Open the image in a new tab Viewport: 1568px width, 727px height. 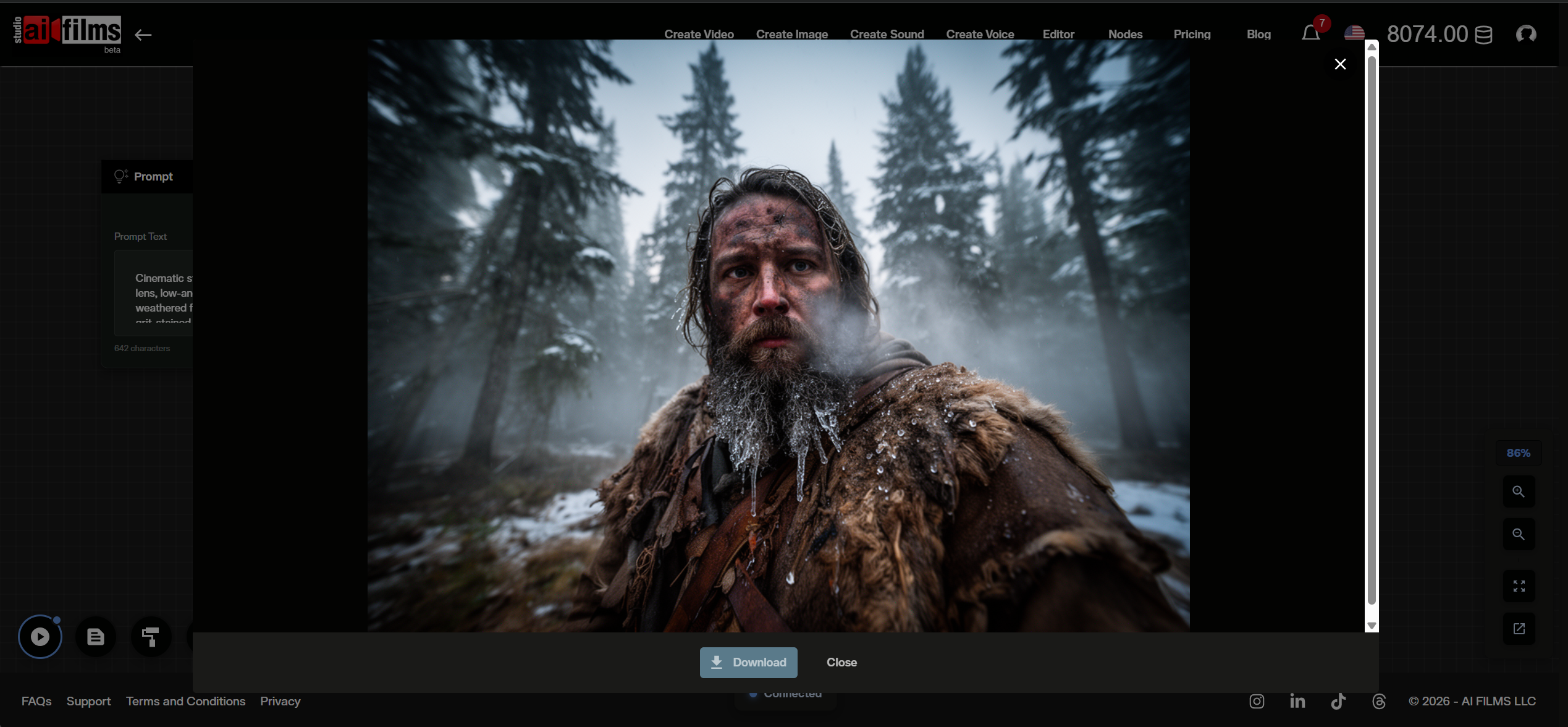pos(1519,629)
